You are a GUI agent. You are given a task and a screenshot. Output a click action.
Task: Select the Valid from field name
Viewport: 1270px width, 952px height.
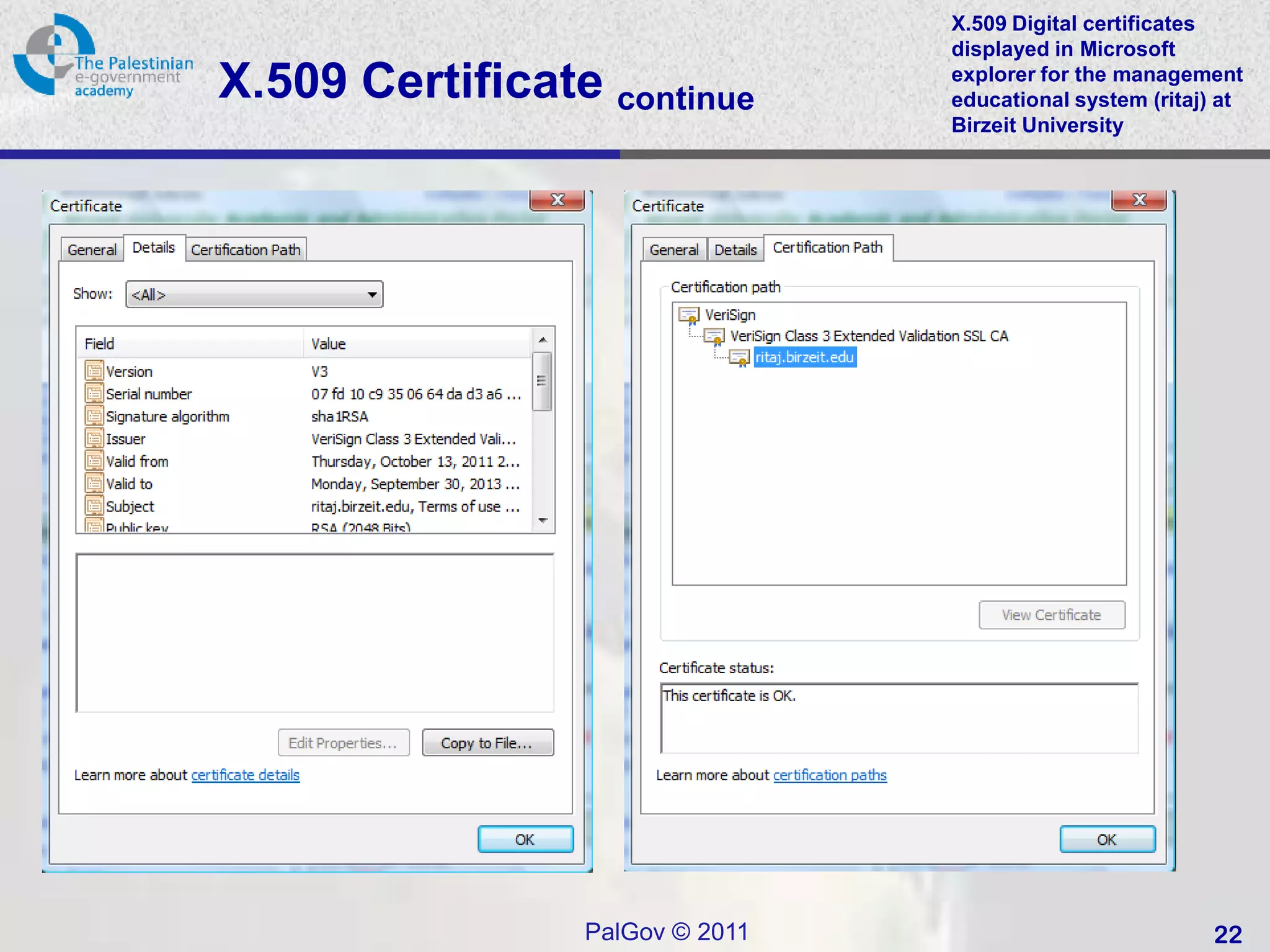tap(137, 461)
